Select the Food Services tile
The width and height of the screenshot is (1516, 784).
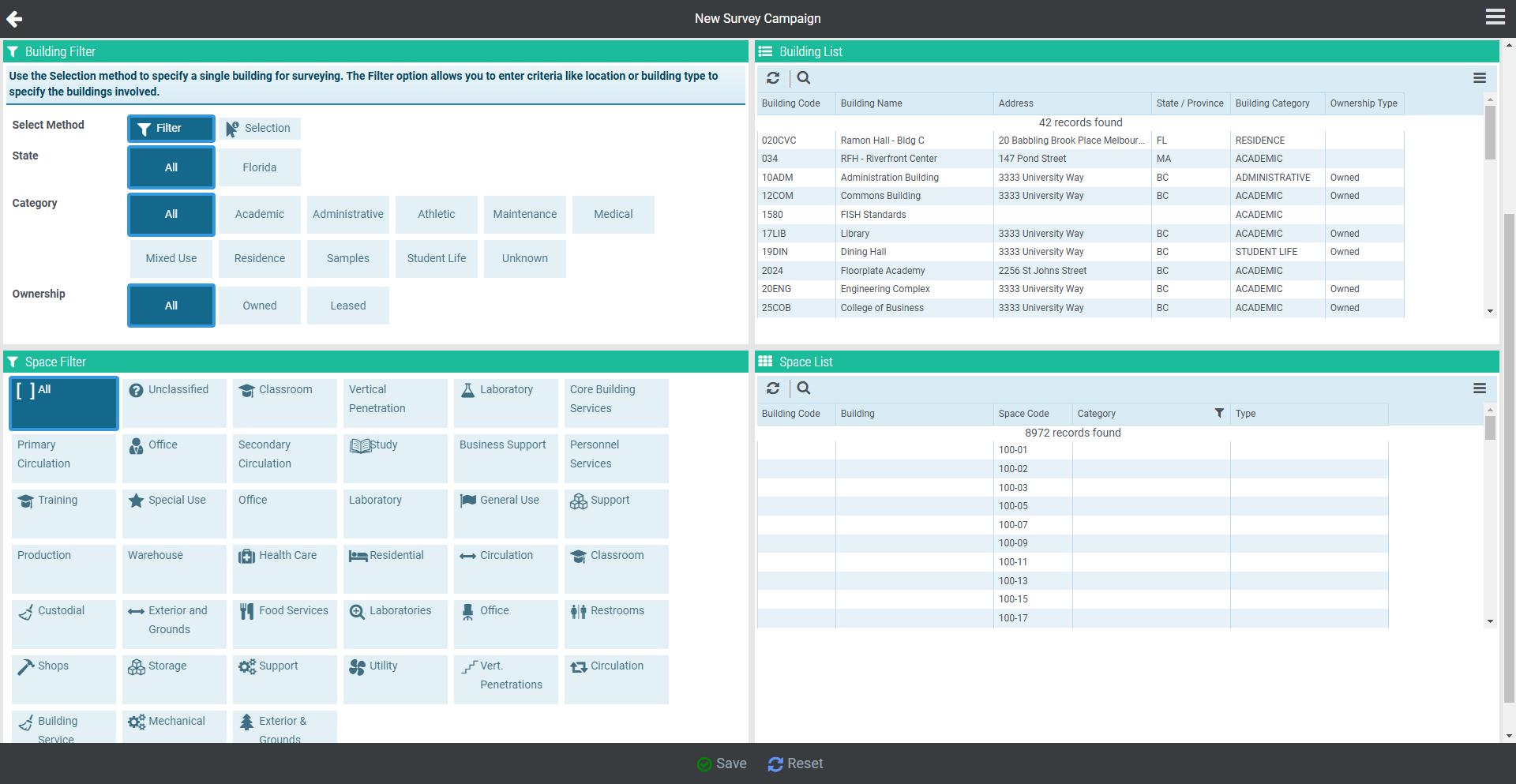pyautogui.click(x=285, y=624)
